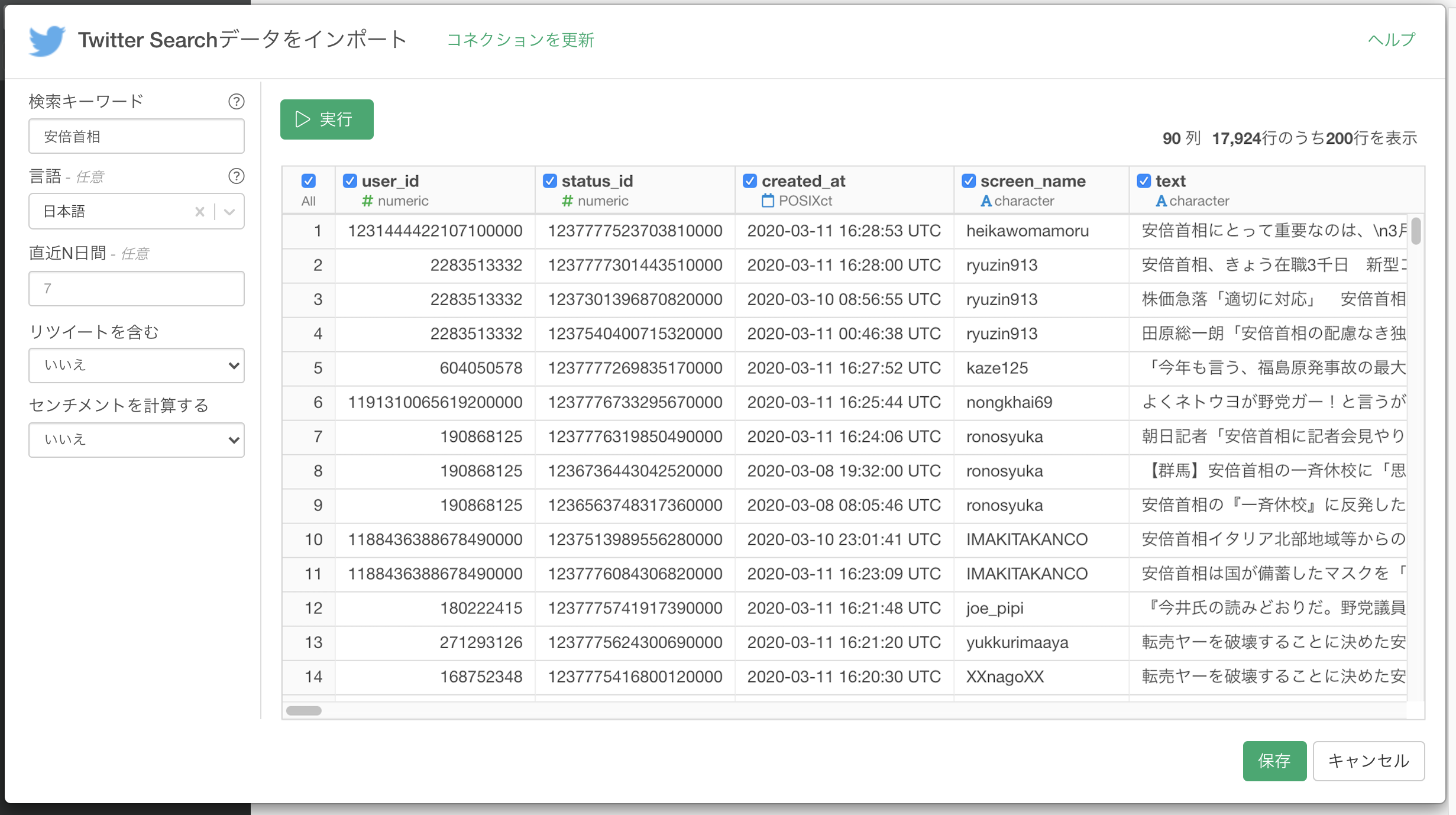Image resolution: width=1456 pixels, height=815 pixels.
Task: Uncheck the created_at column checkbox
Action: click(750, 181)
